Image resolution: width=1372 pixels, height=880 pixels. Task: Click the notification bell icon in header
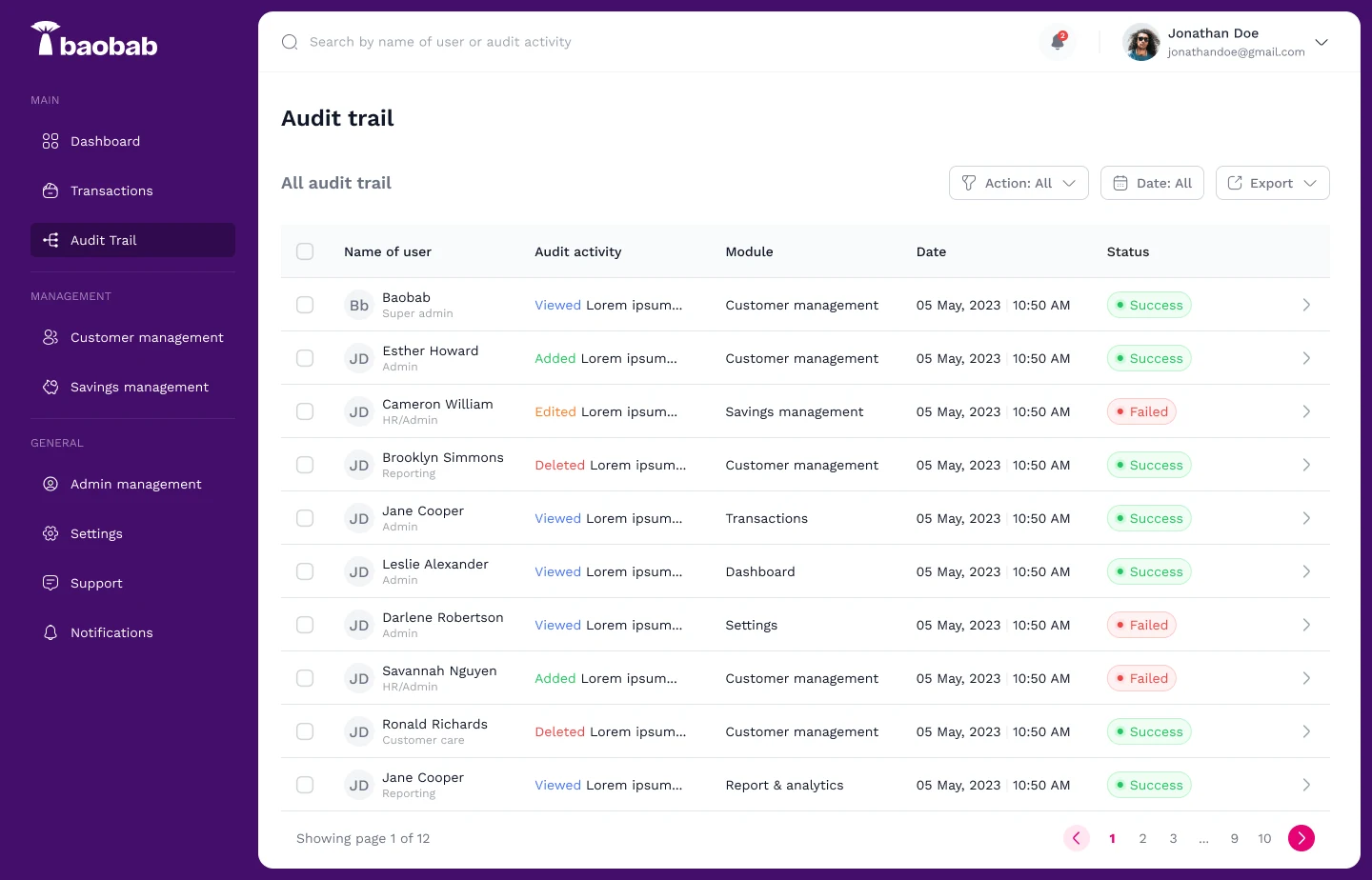1058,42
